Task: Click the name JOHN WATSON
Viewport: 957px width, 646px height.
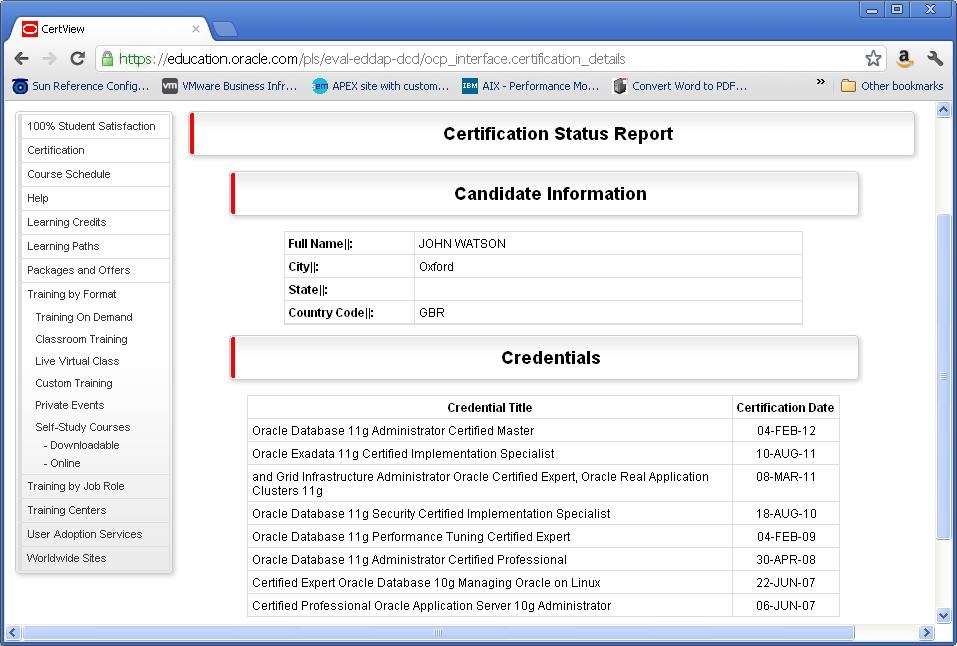Action: (462, 244)
